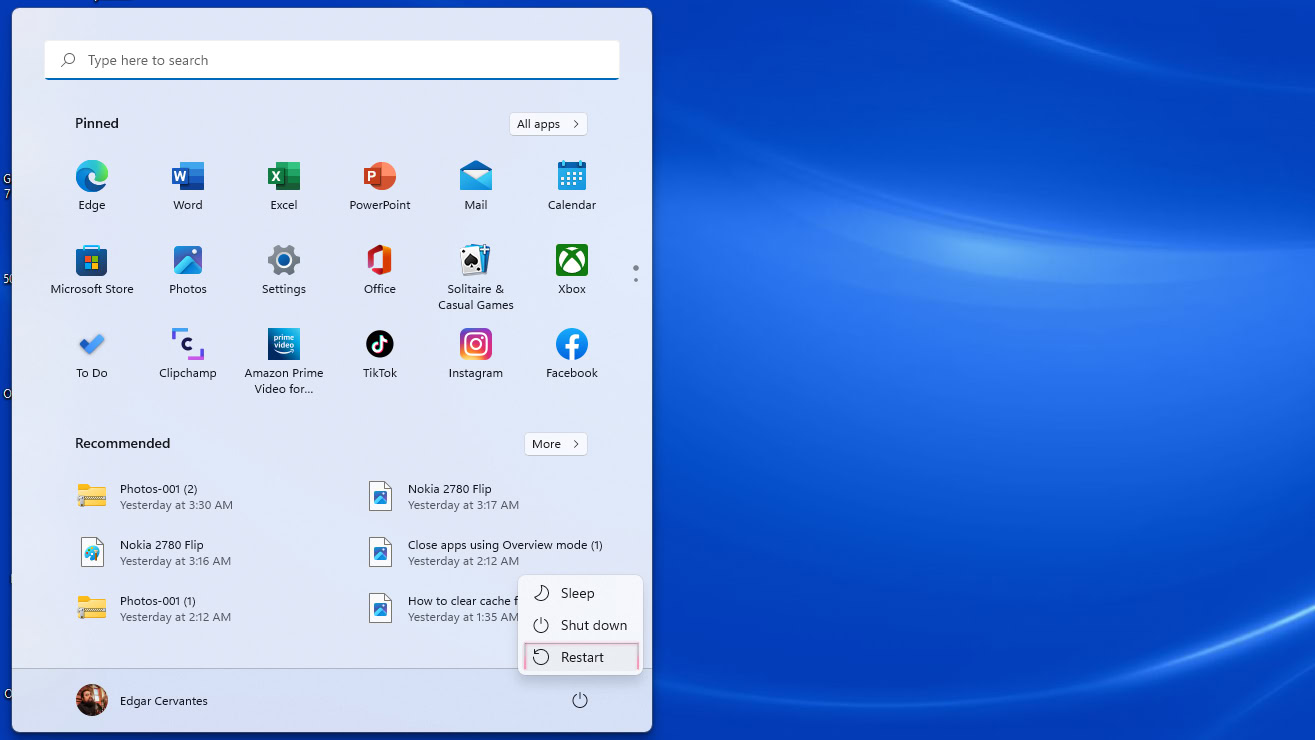Select Shut down from power menu

click(581, 625)
